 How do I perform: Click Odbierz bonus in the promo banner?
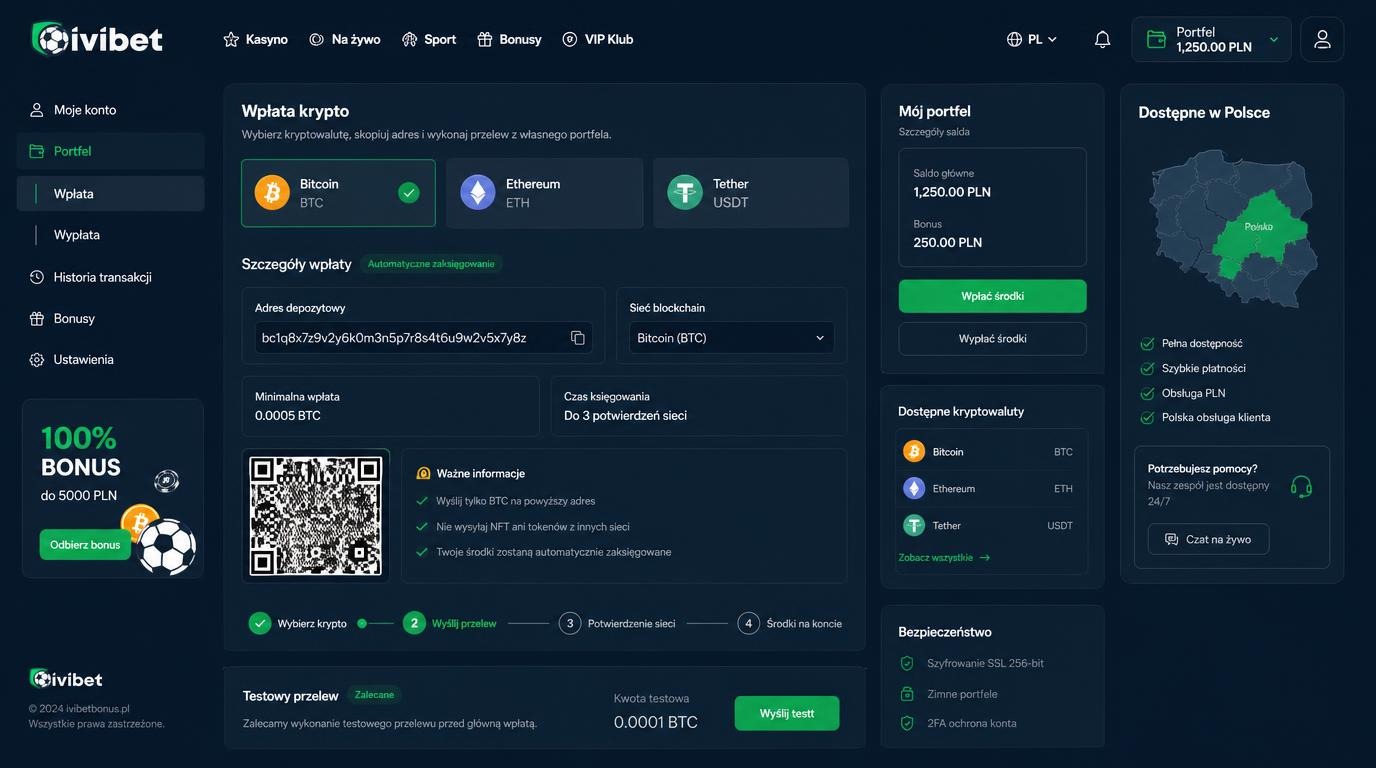[x=85, y=545]
